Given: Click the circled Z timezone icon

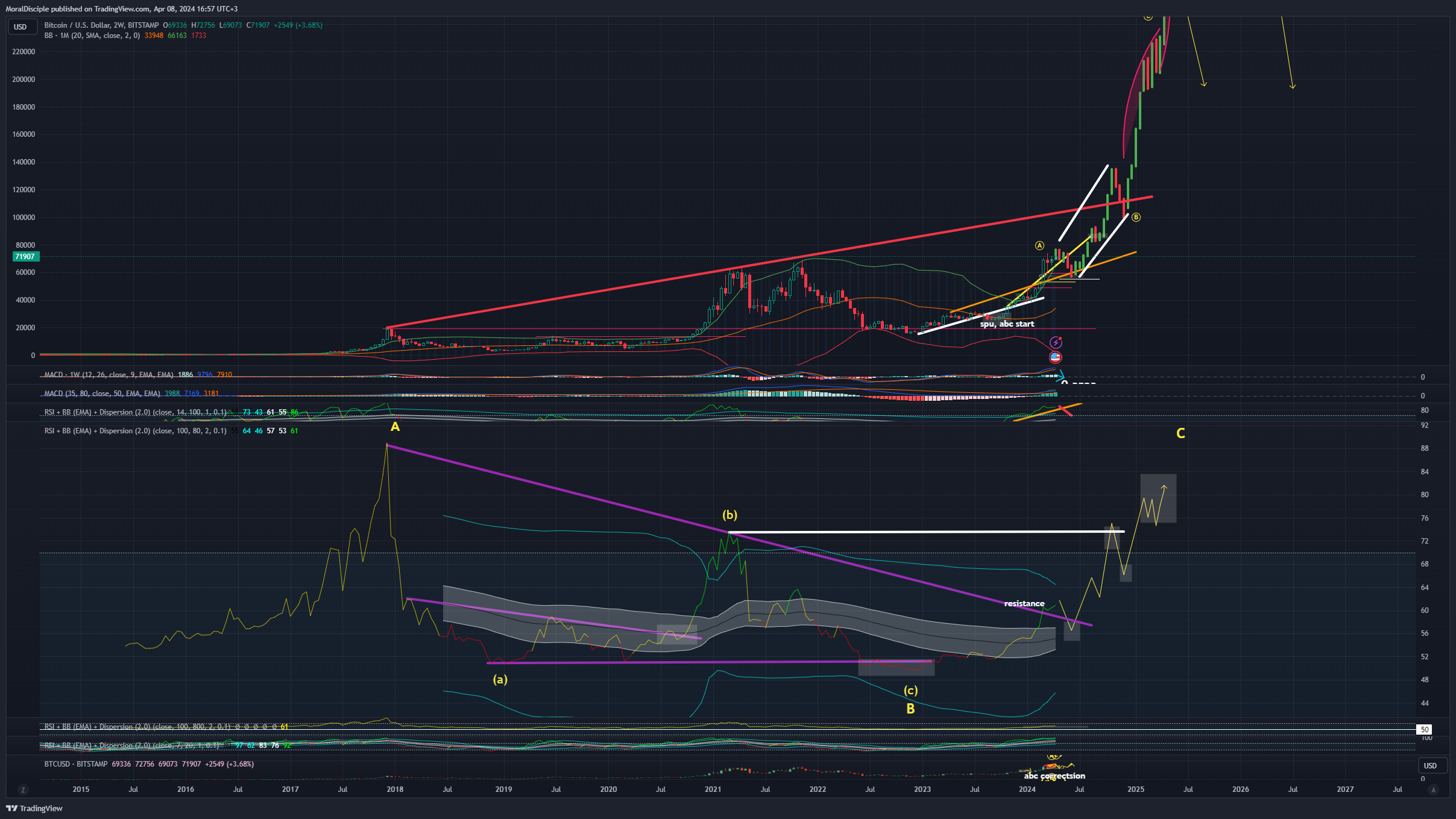Looking at the screenshot, I should coord(23,789).
